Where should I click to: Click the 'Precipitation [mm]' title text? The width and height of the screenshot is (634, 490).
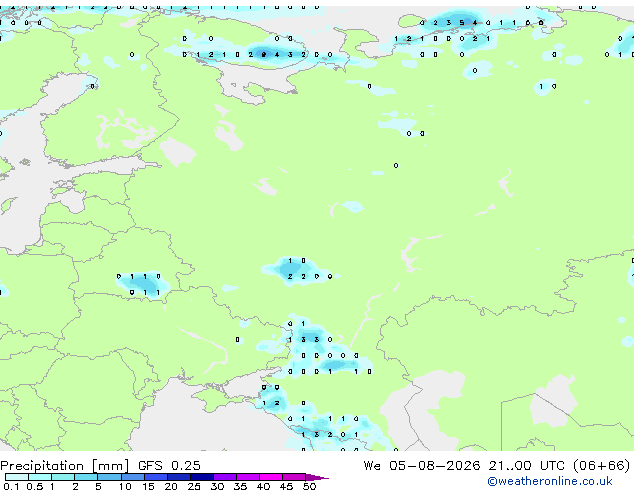tap(65, 466)
